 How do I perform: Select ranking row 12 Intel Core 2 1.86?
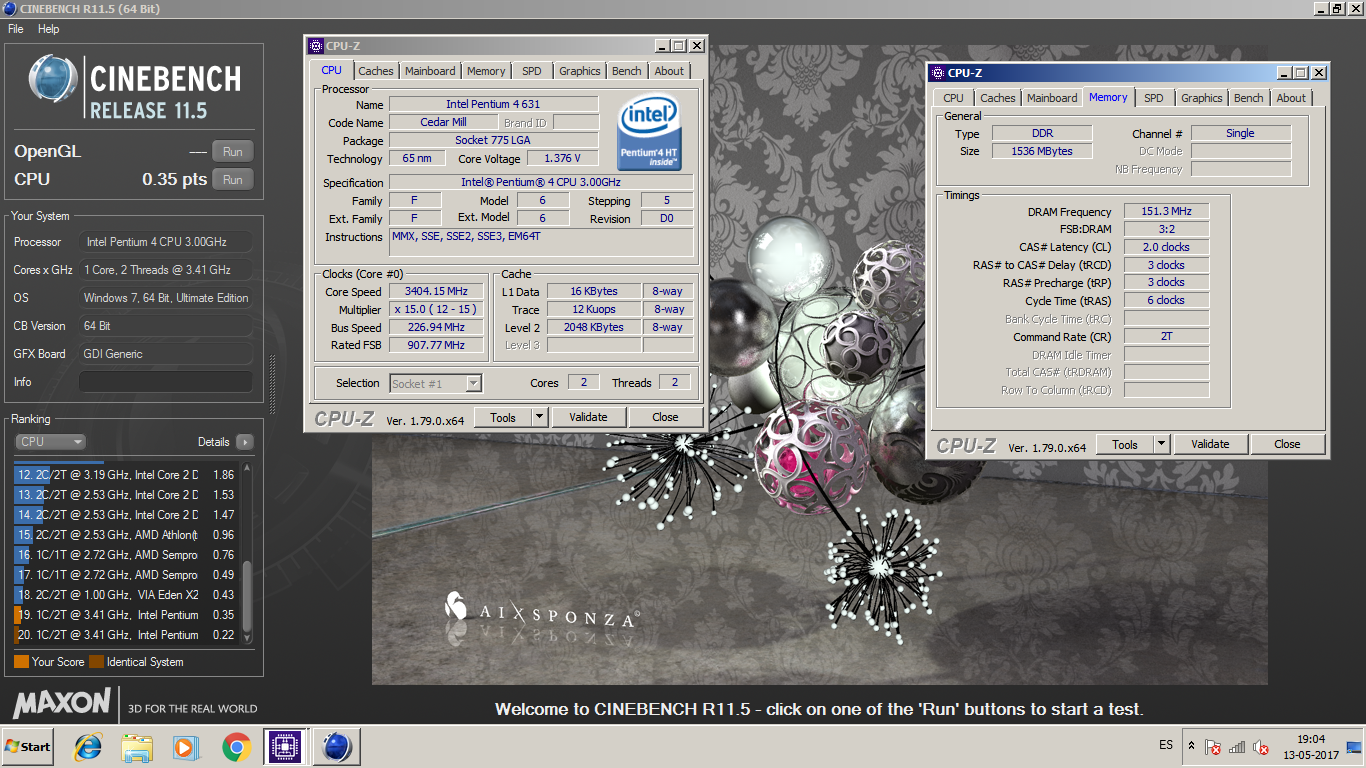(x=126, y=475)
